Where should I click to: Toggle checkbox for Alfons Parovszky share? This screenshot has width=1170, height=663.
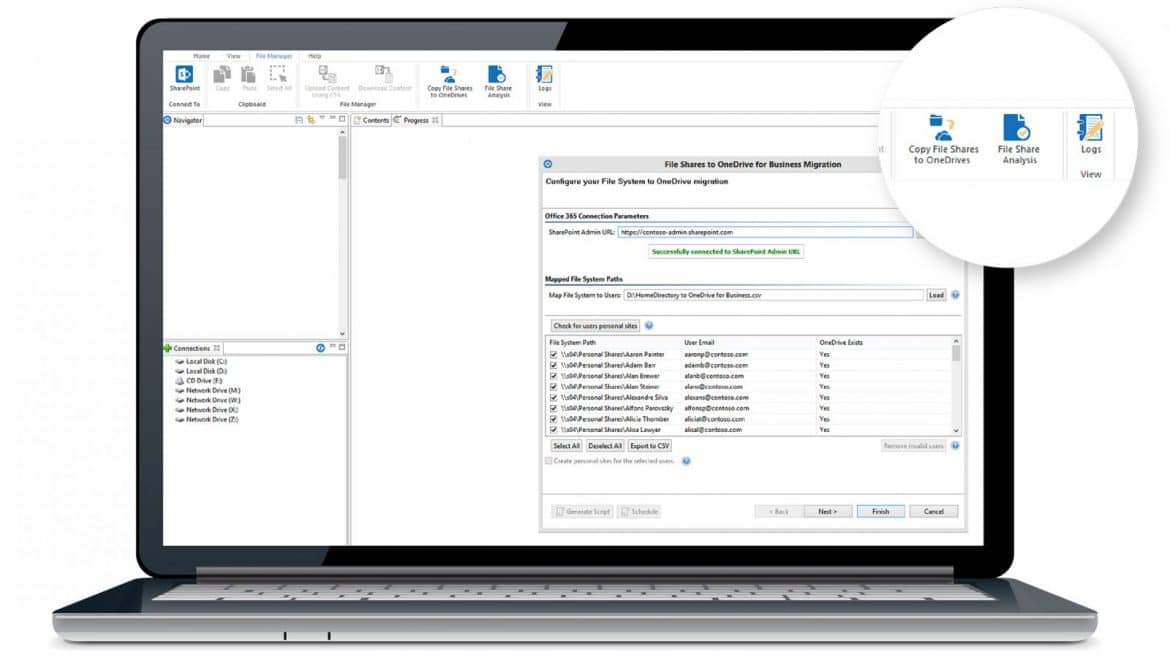pos(554,408)
